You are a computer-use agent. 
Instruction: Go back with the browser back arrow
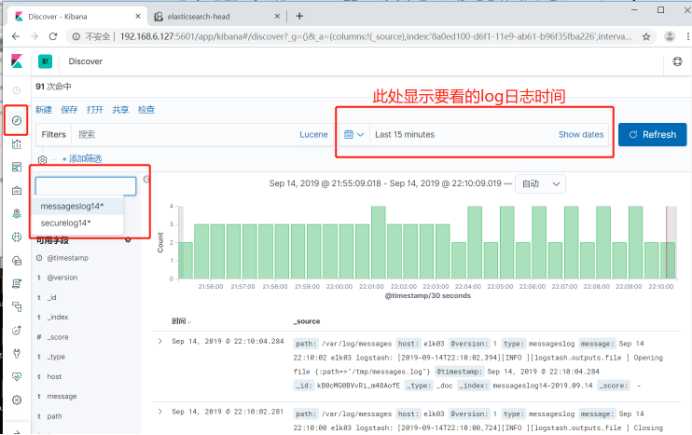pyautogui.click(x=16, y=37)
